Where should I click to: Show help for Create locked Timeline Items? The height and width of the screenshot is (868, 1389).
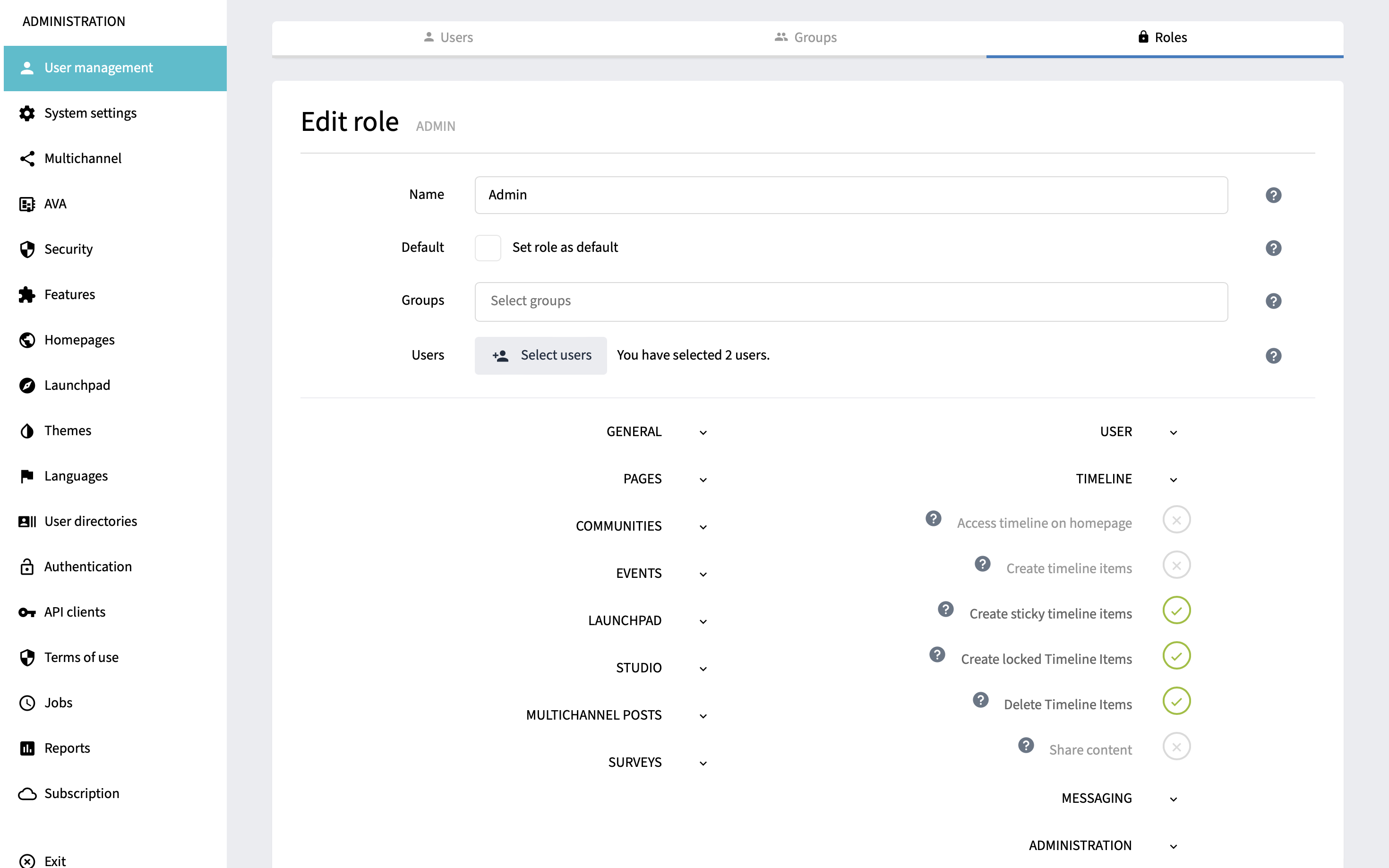[x=937, y=654]
